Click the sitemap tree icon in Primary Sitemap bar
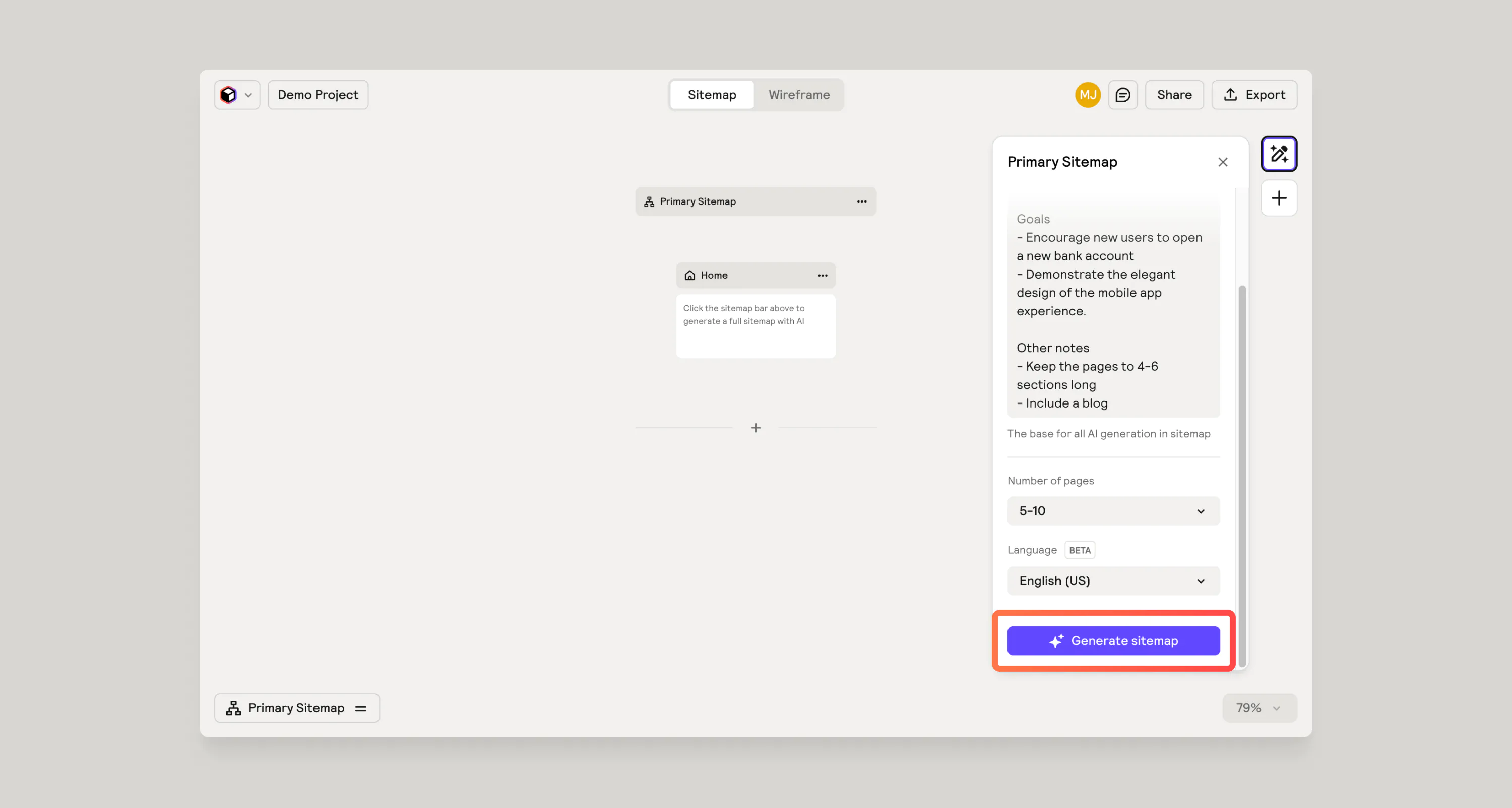Screen dimensions: 1512x808 pos(649,201)
